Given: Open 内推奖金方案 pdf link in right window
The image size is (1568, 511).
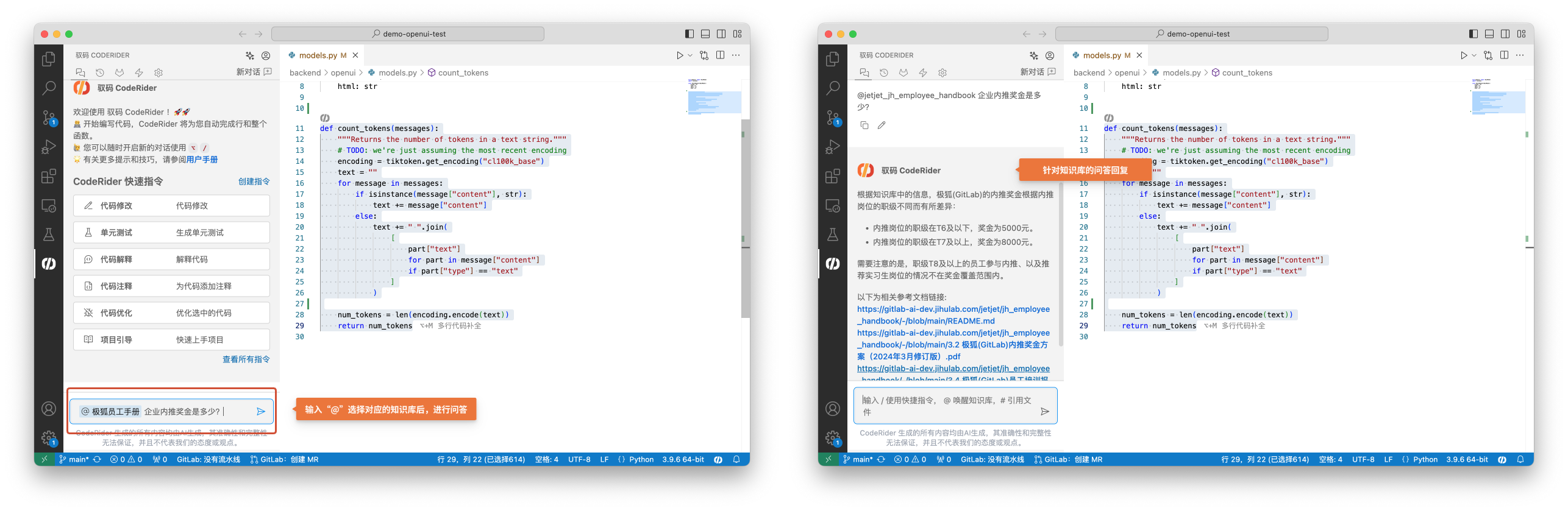Looking at the screenshot, I should [953, 345].
